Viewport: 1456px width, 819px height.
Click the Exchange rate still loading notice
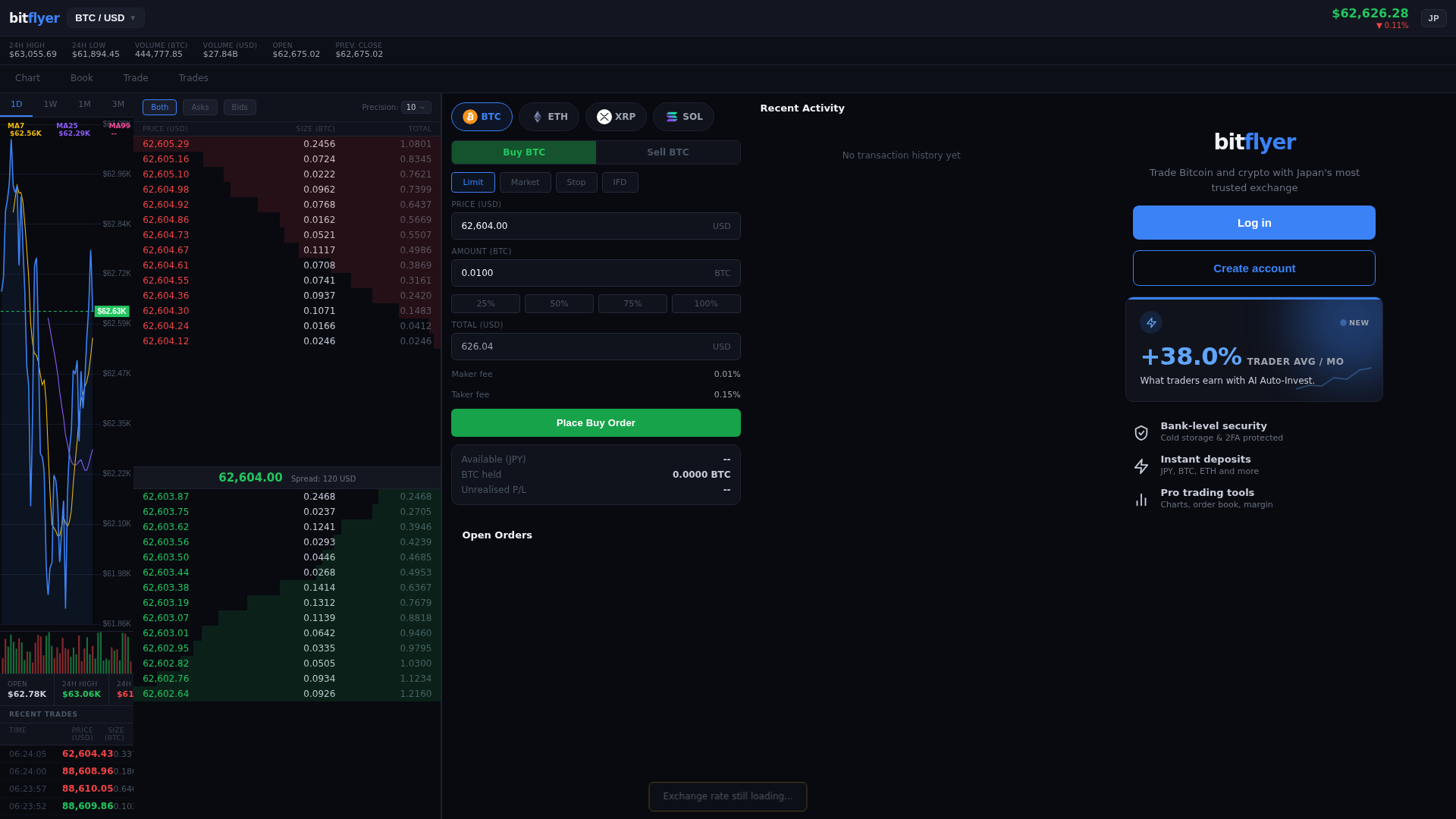point(728,796)
